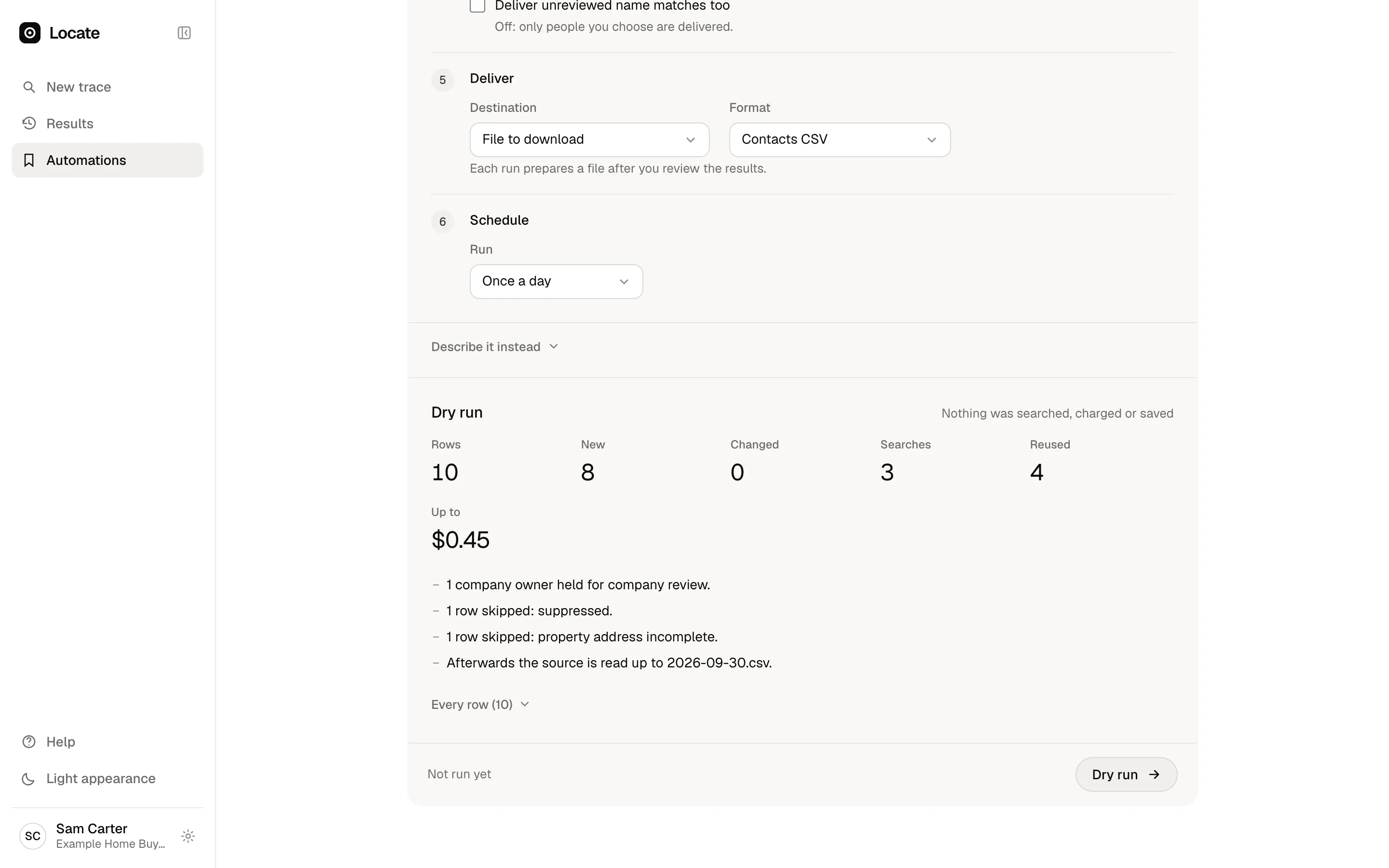Click the Dry run button
1389x868 pixels.
pos(1126,774)
